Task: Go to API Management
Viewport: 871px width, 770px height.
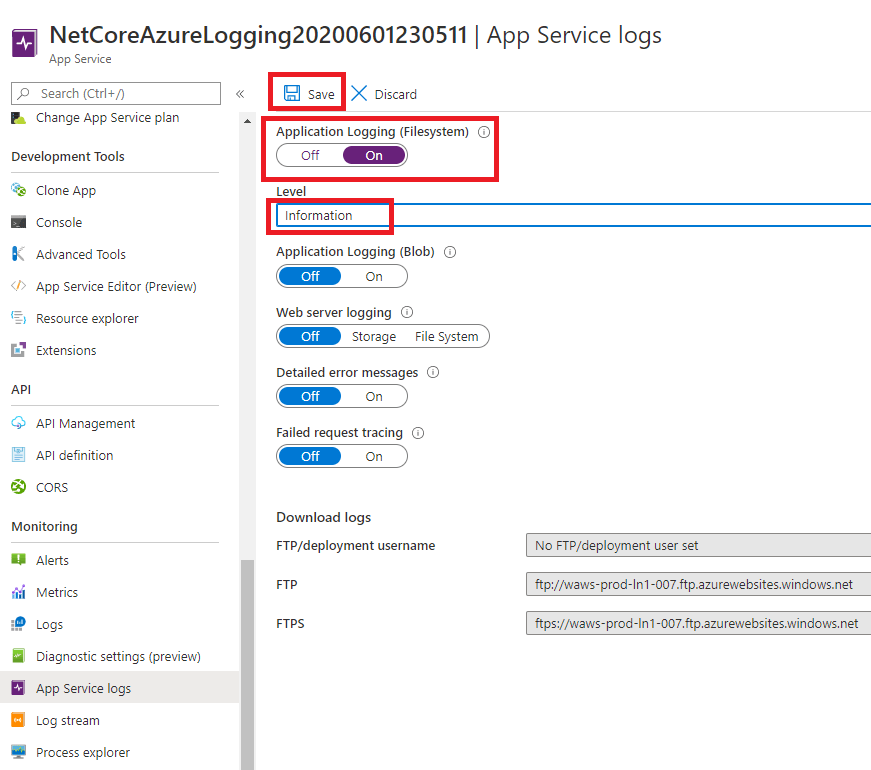Action: (x=85, y=423)
